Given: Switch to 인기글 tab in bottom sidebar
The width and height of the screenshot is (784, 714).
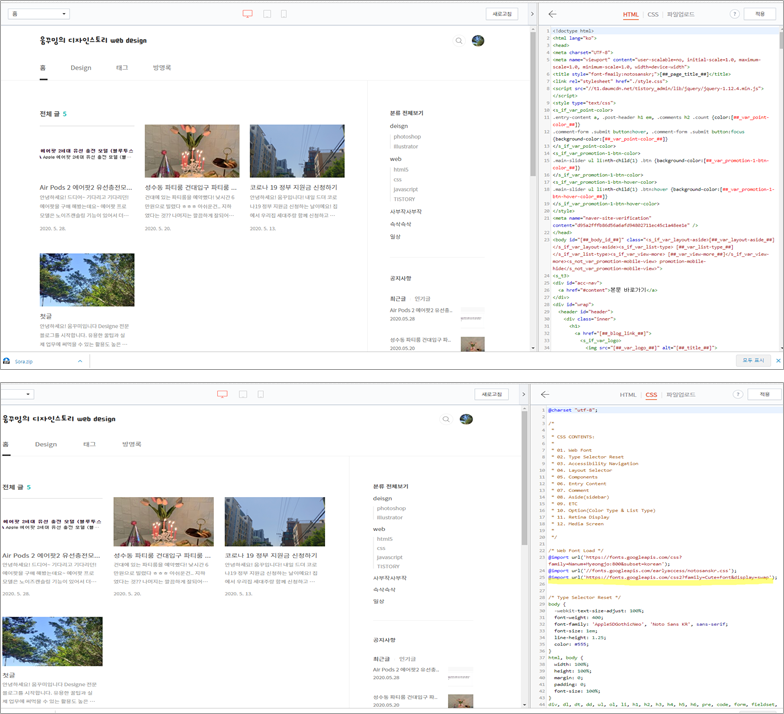Looking at the screenshot, I should [x=408, y=659].
